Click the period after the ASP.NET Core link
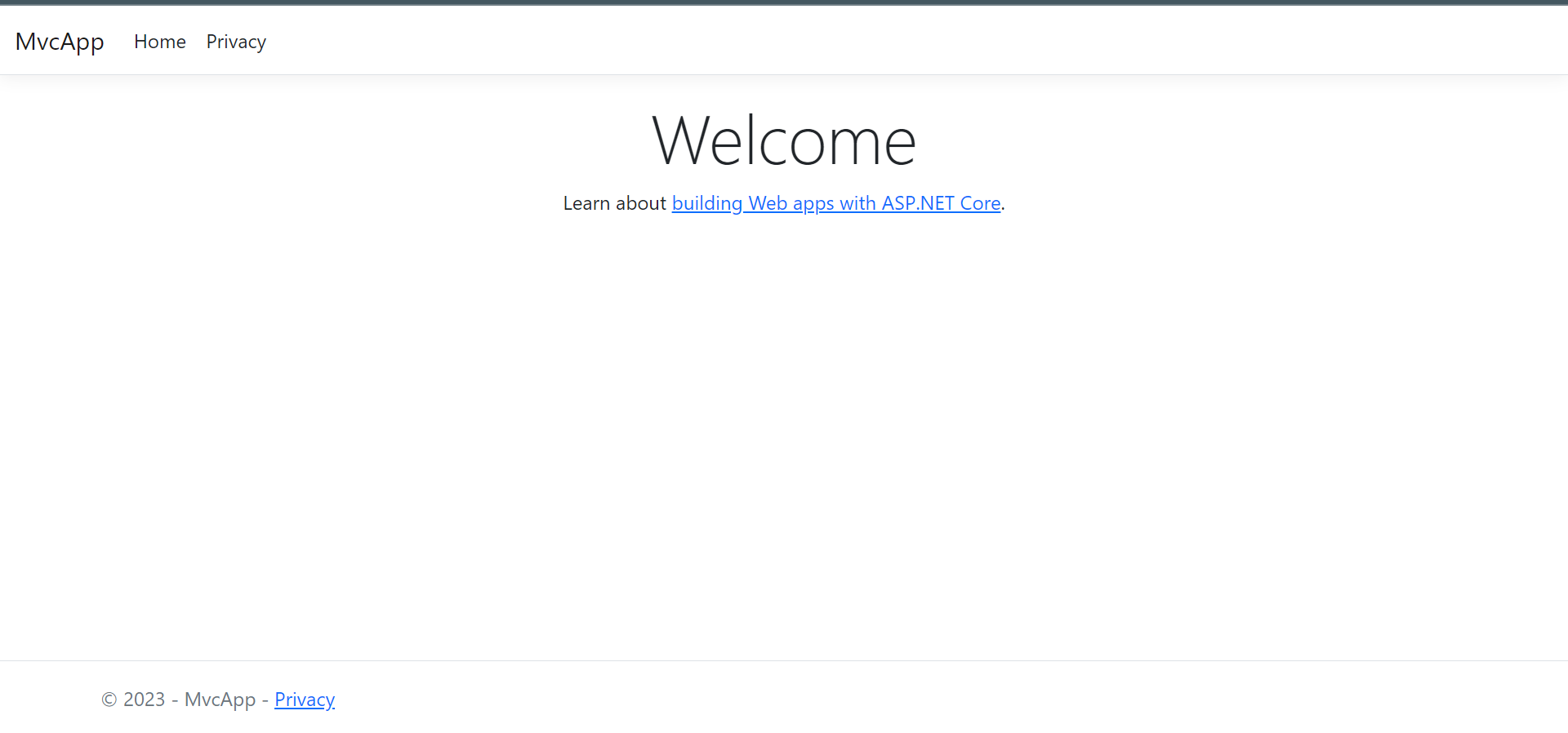Screen dimensions: 1568x733 [x=1003, y=209]
